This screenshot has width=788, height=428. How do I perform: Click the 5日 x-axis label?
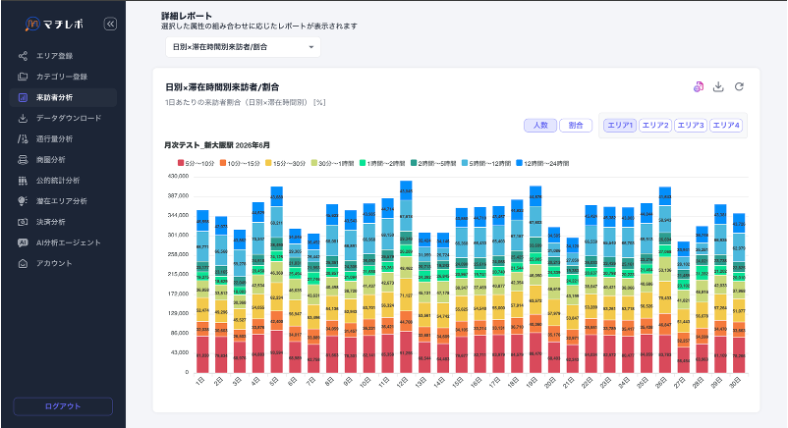tap(274, 381)
